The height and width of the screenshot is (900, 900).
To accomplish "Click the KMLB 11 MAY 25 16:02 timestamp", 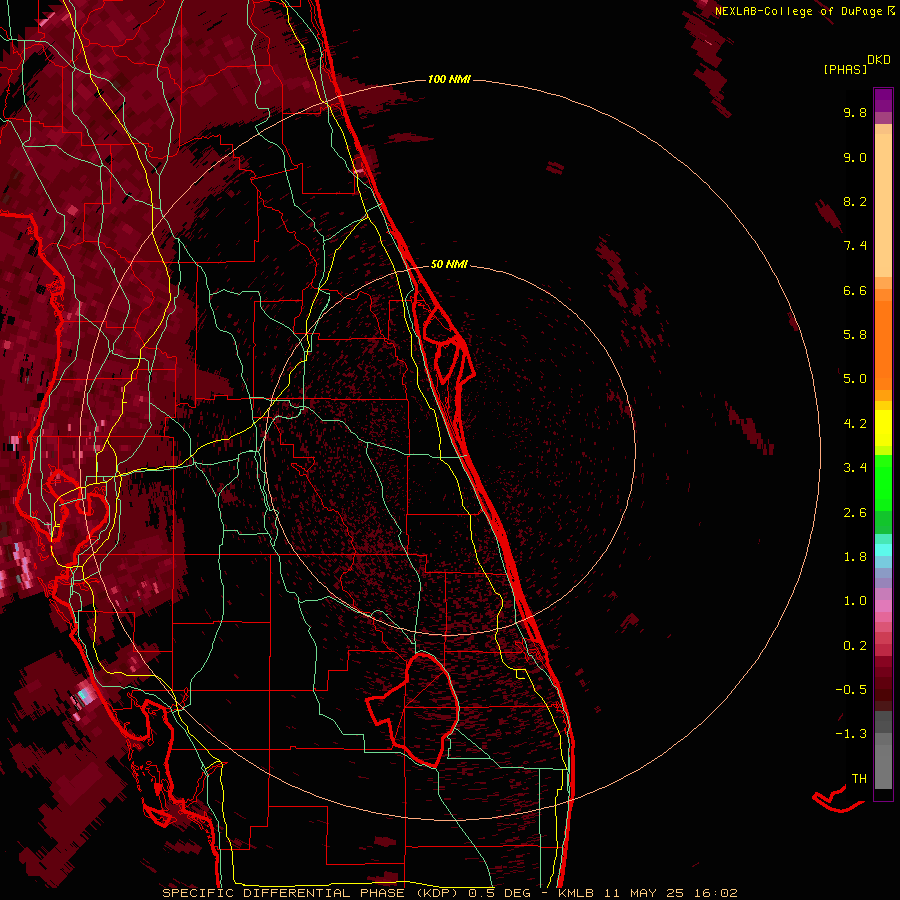I will tap(647, 893).
